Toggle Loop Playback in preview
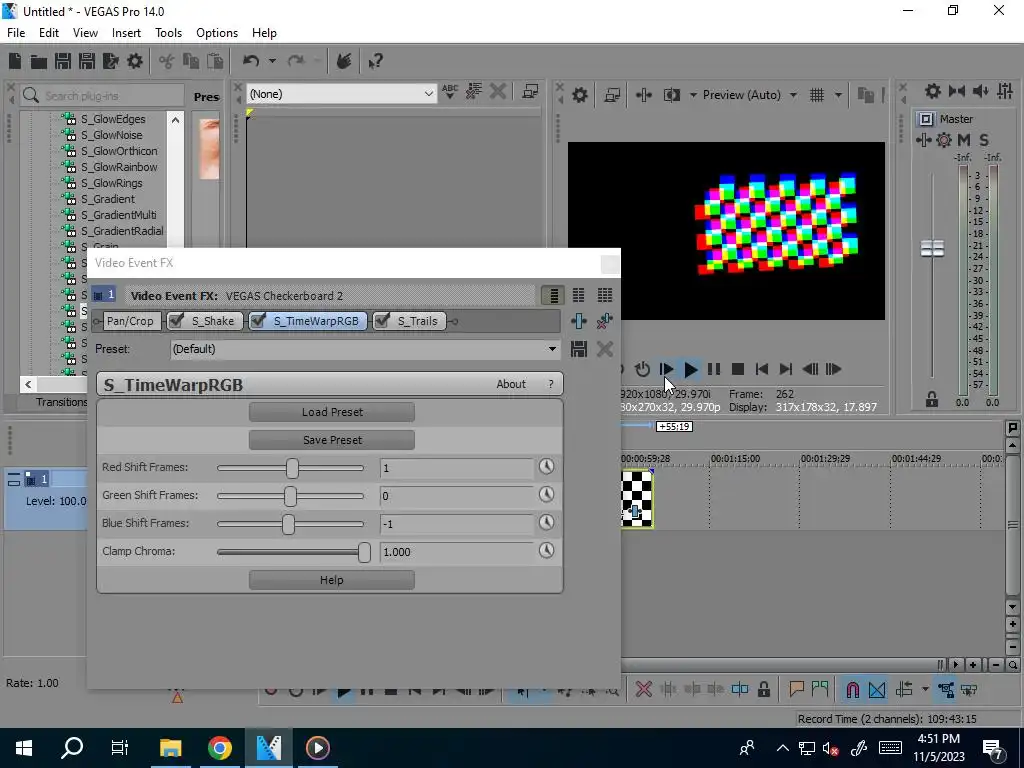 point(643,370)
